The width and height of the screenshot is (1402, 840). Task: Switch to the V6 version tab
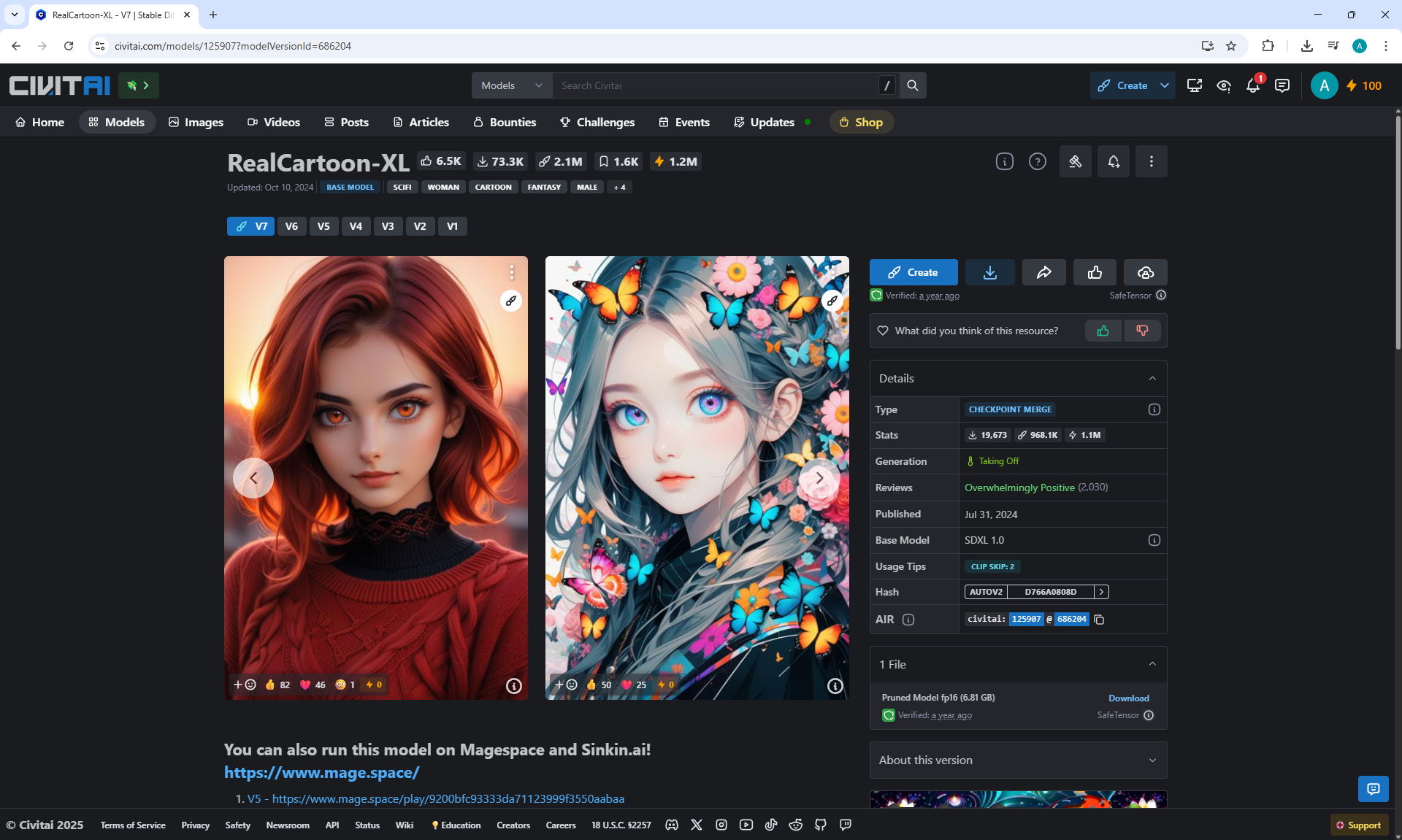click(291, 226)
